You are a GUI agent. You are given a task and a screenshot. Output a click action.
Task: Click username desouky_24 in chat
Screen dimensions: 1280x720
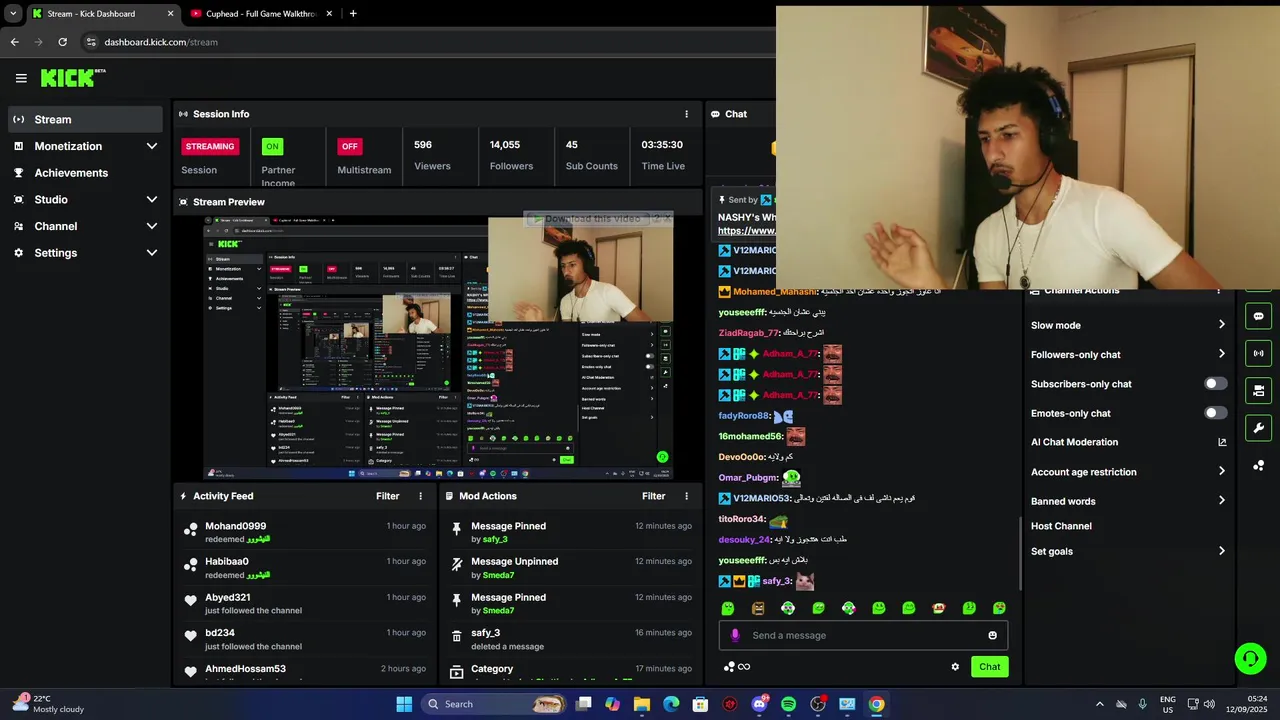click(745, 540)
